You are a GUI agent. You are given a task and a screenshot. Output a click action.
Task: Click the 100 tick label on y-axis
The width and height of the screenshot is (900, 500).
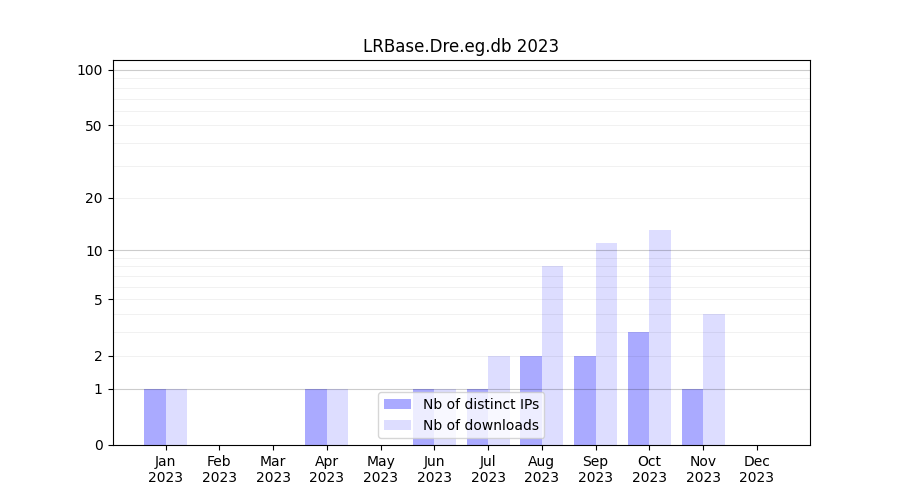[x=90, y=70]
